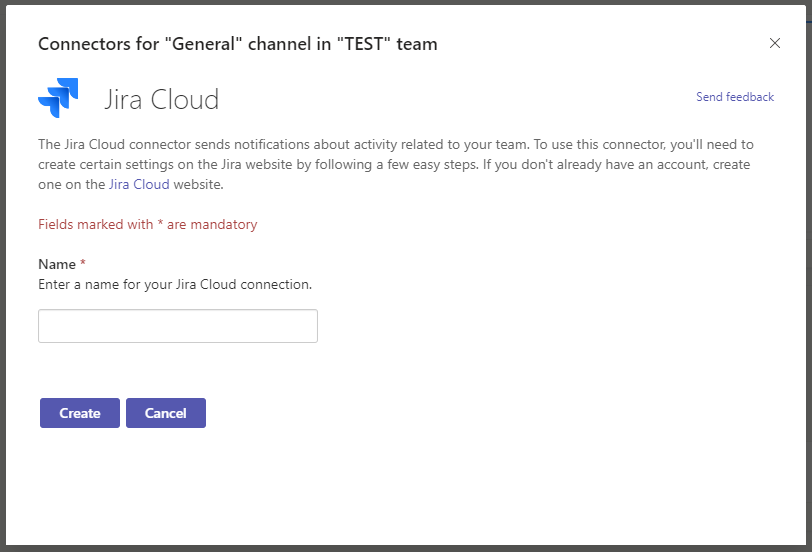Viewport: 812px width, 552px height.
Task: Open the Send feedback link
Action: coord(735,97)
